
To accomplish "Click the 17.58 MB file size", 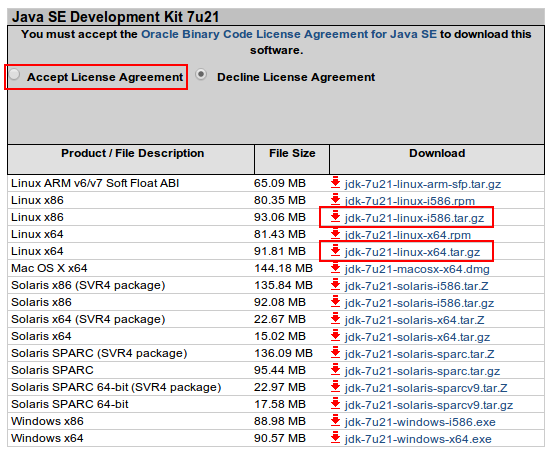I will coord(280,404).
